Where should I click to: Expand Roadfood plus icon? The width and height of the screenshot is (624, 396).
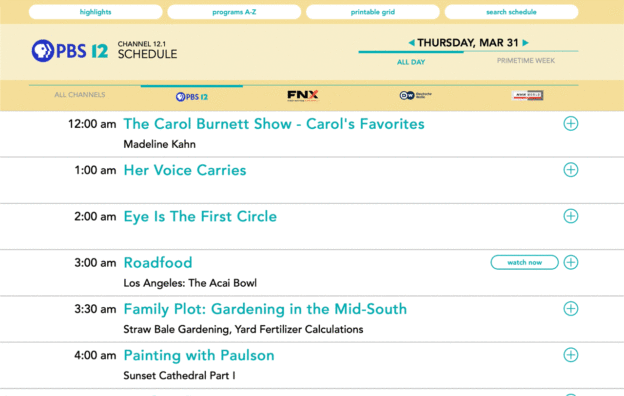[571, 262]
